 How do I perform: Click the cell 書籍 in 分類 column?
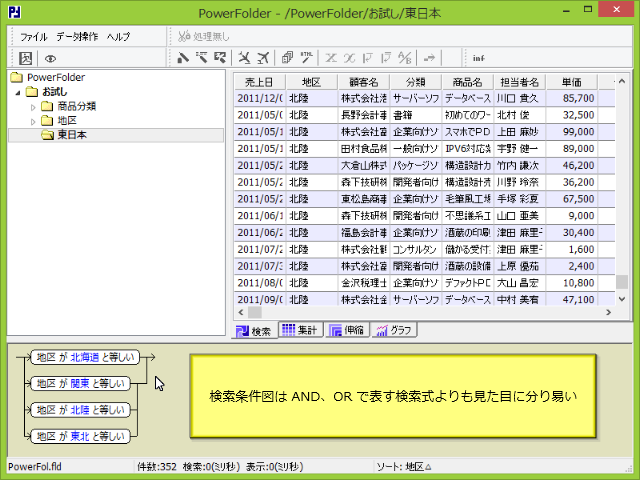(416, 115)
